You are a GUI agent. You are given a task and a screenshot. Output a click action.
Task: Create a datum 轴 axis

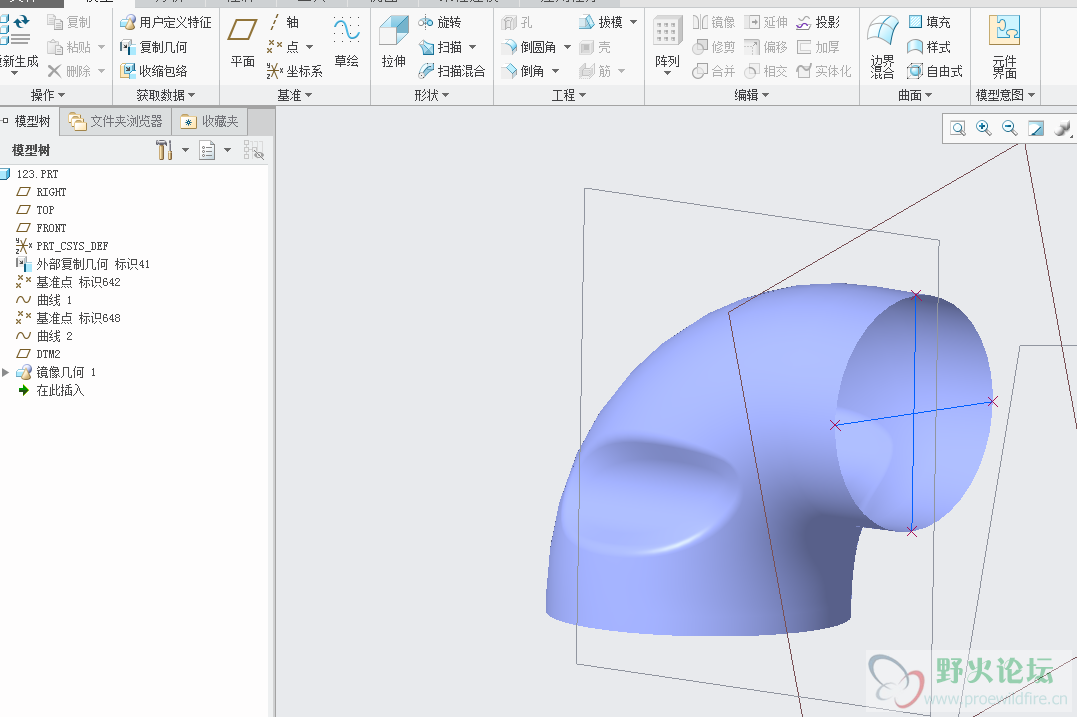click(x=284, y=23)
